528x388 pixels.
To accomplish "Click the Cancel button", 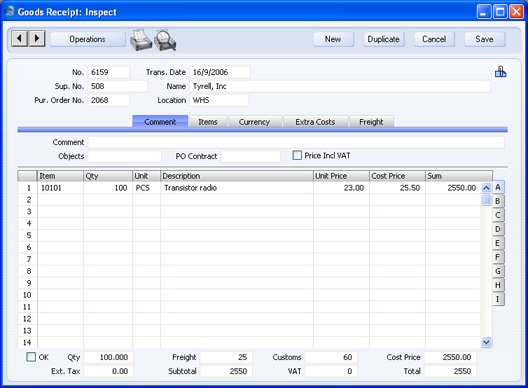I will [x=434, y=39].
